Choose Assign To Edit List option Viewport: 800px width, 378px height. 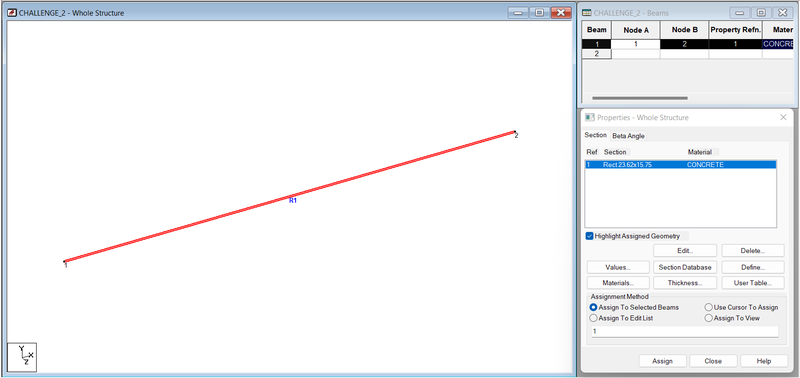tap(593, 318)
